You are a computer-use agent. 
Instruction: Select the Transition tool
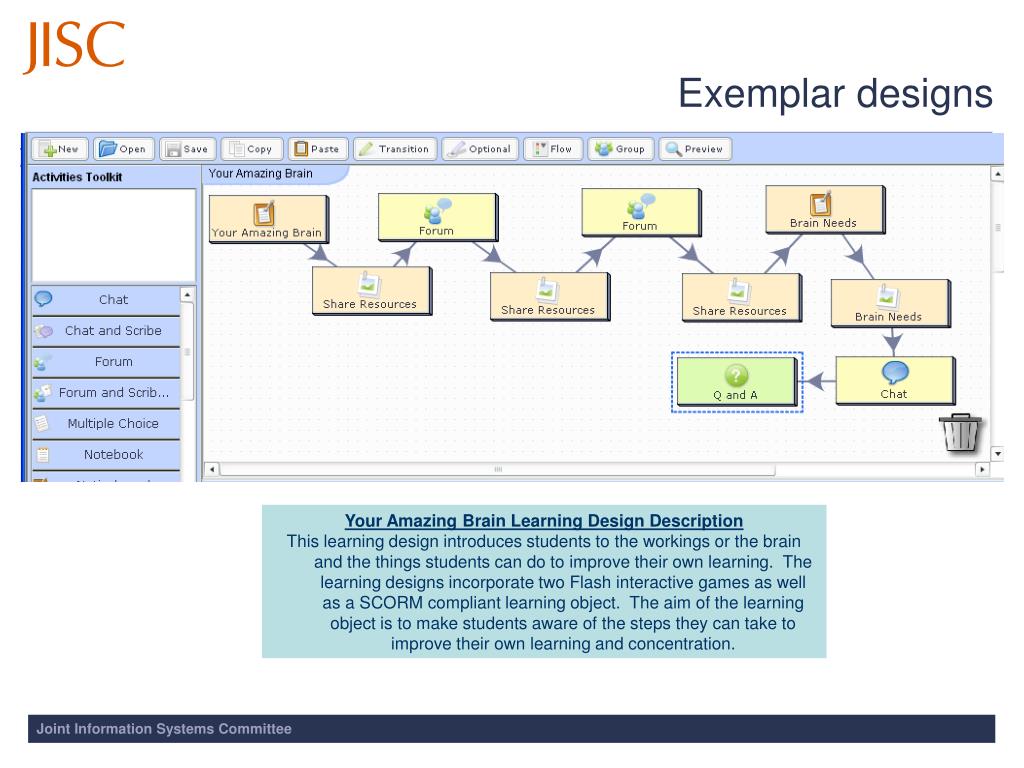coord(395,149)
